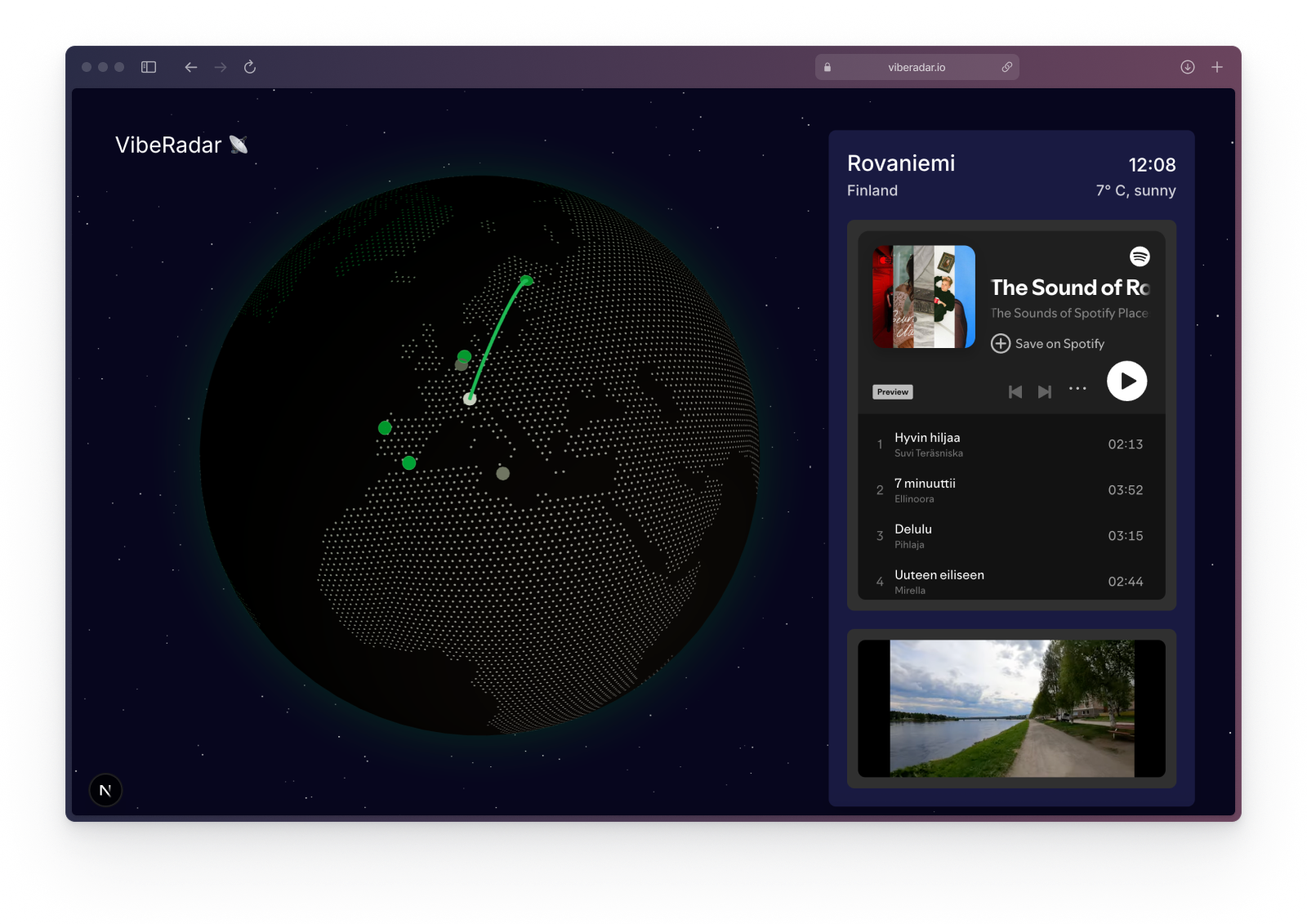Click the lock icon in address bar

(x=827, y=67)
